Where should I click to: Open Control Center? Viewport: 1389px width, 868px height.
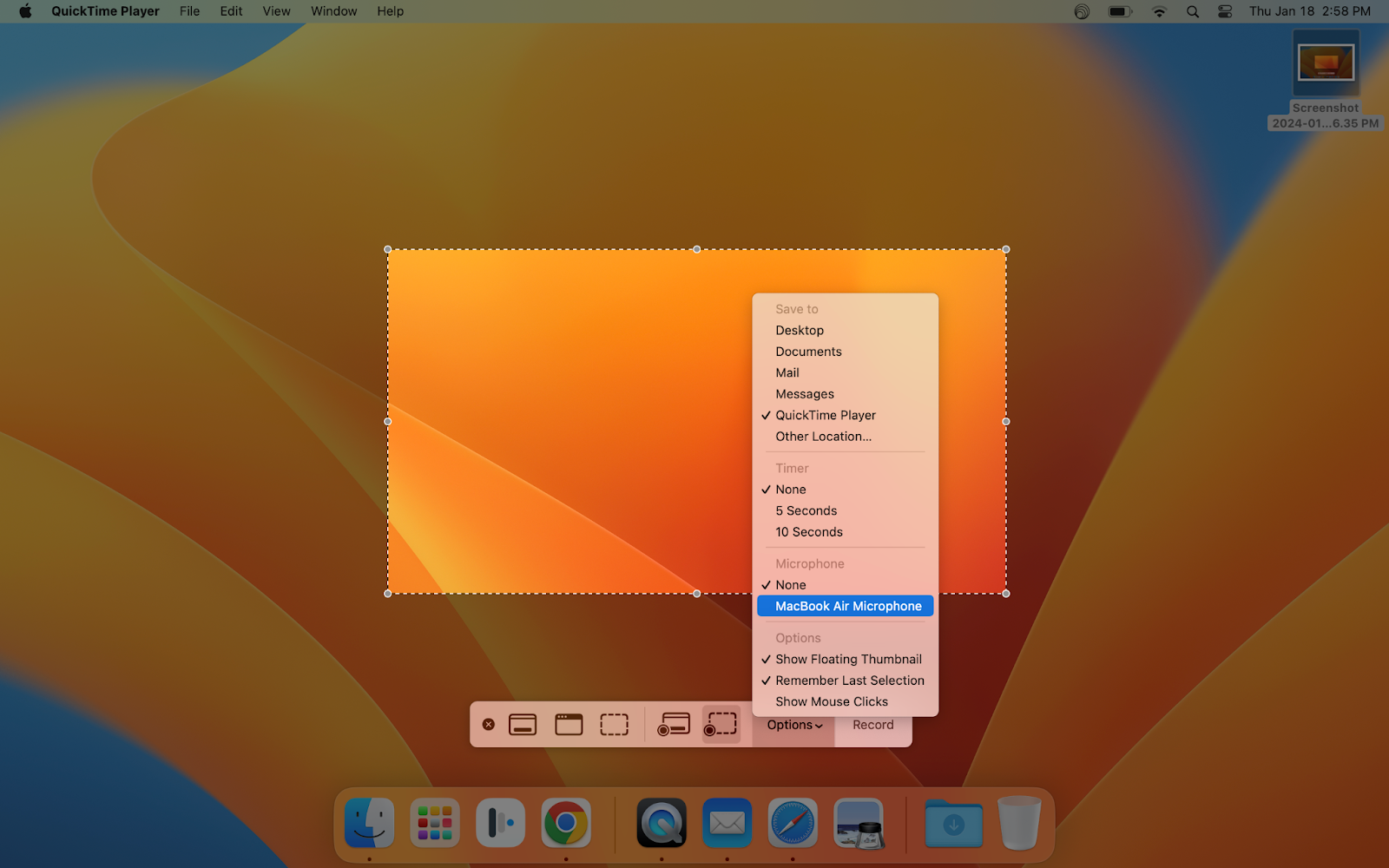(x=1225, y=11)
